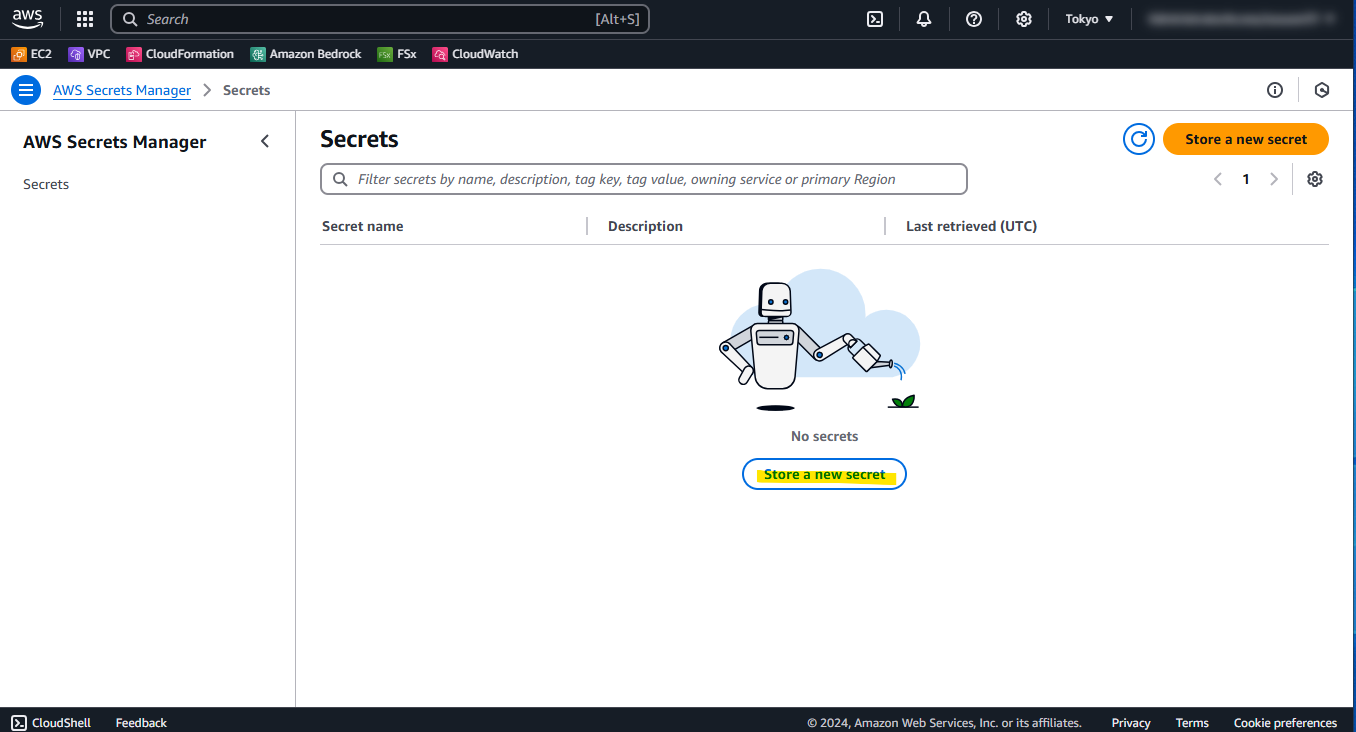Viewport: 1356px width, 732px height.
Task: Open the Tokyo region dropdown
Action: click(1089, 19)
